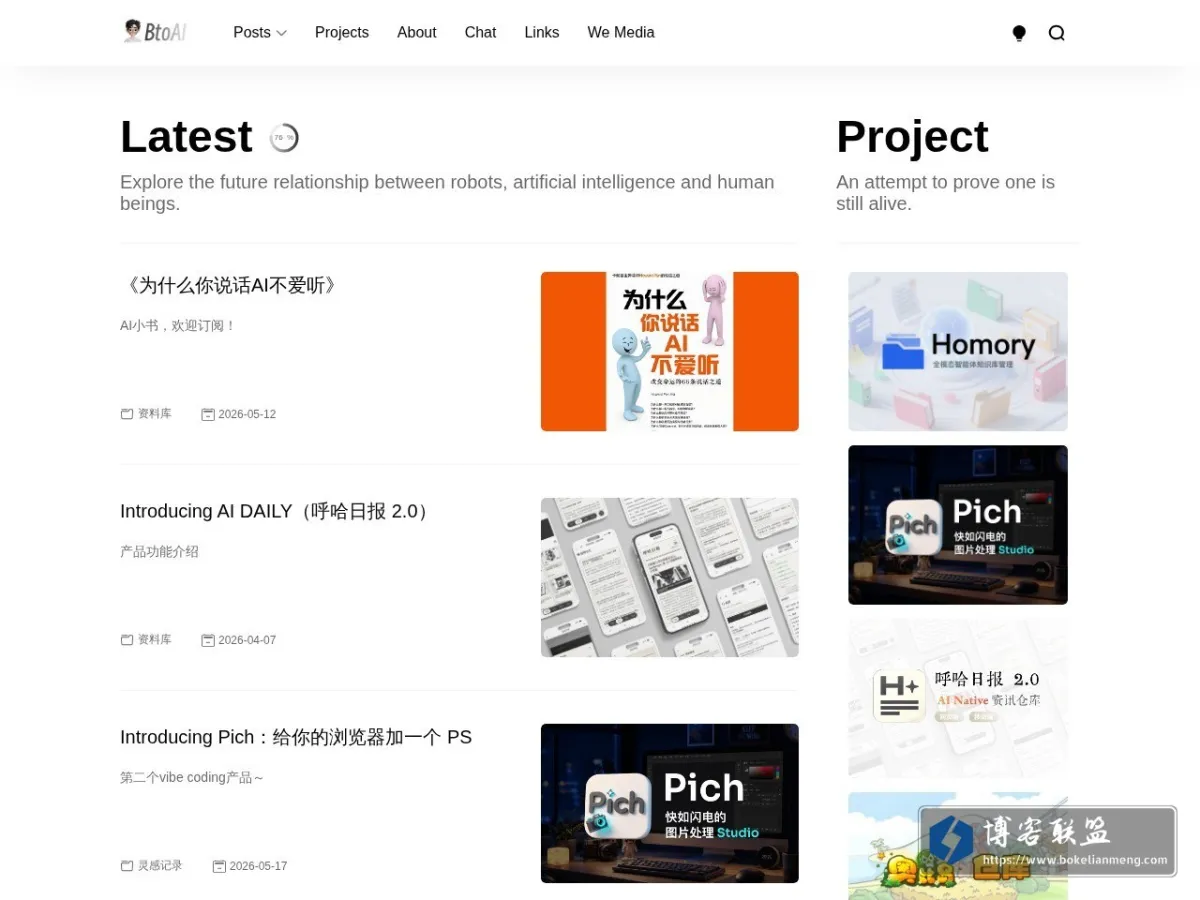Open the Homory project card
The height and width of the screenshot is (900, 1200).
click(958, 351)
